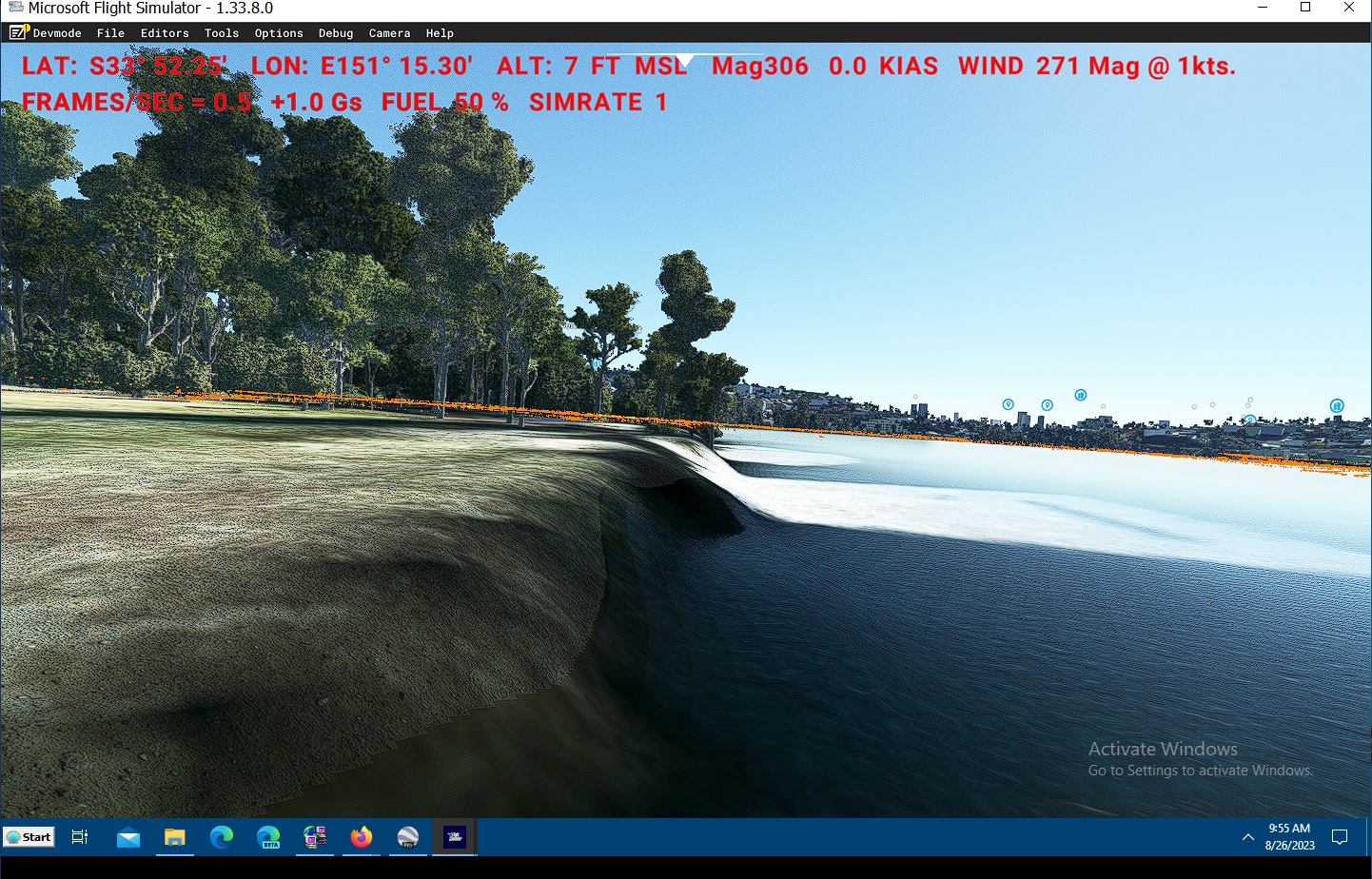Image resolution: width=1372 pixels, height=879 pixels.
Task: Open the File menu
Action: pos(110,33)
